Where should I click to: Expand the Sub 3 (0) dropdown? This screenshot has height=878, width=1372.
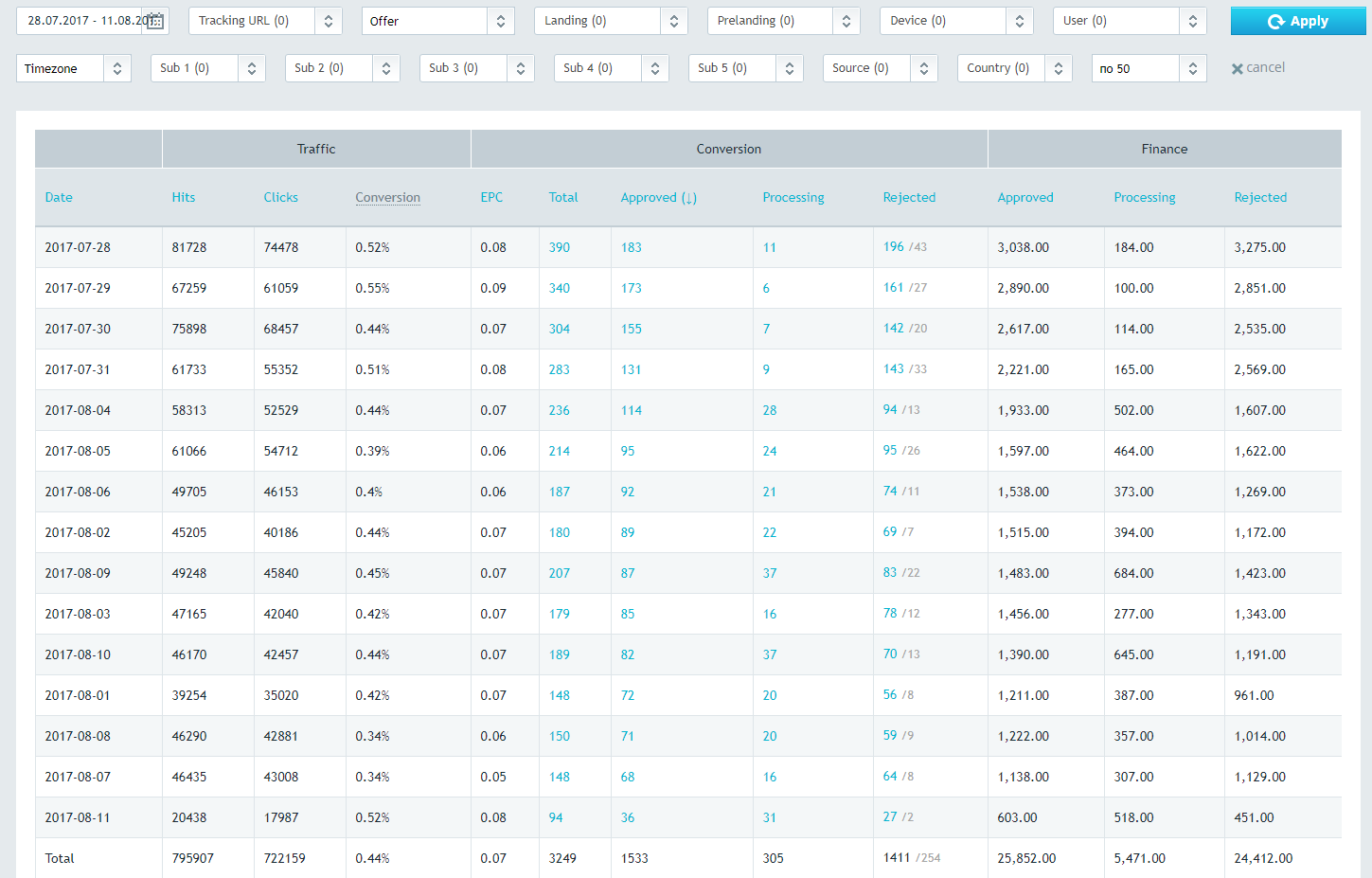click(x=477, y=68)
